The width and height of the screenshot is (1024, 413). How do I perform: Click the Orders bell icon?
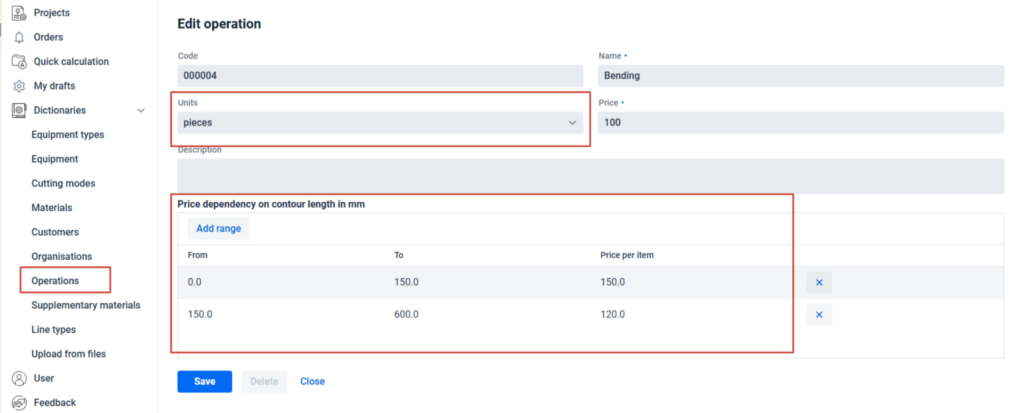pos(18,37)
